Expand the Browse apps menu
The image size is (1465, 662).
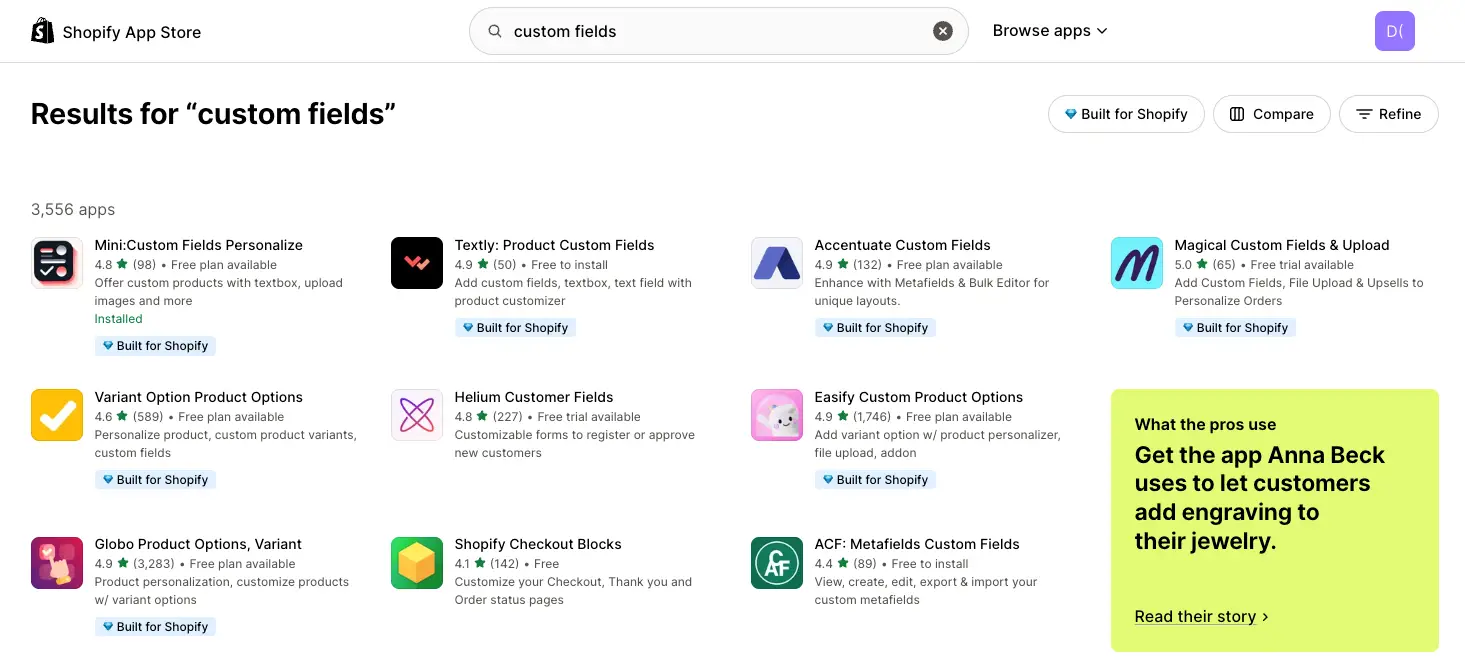(x=1049, y=30)
